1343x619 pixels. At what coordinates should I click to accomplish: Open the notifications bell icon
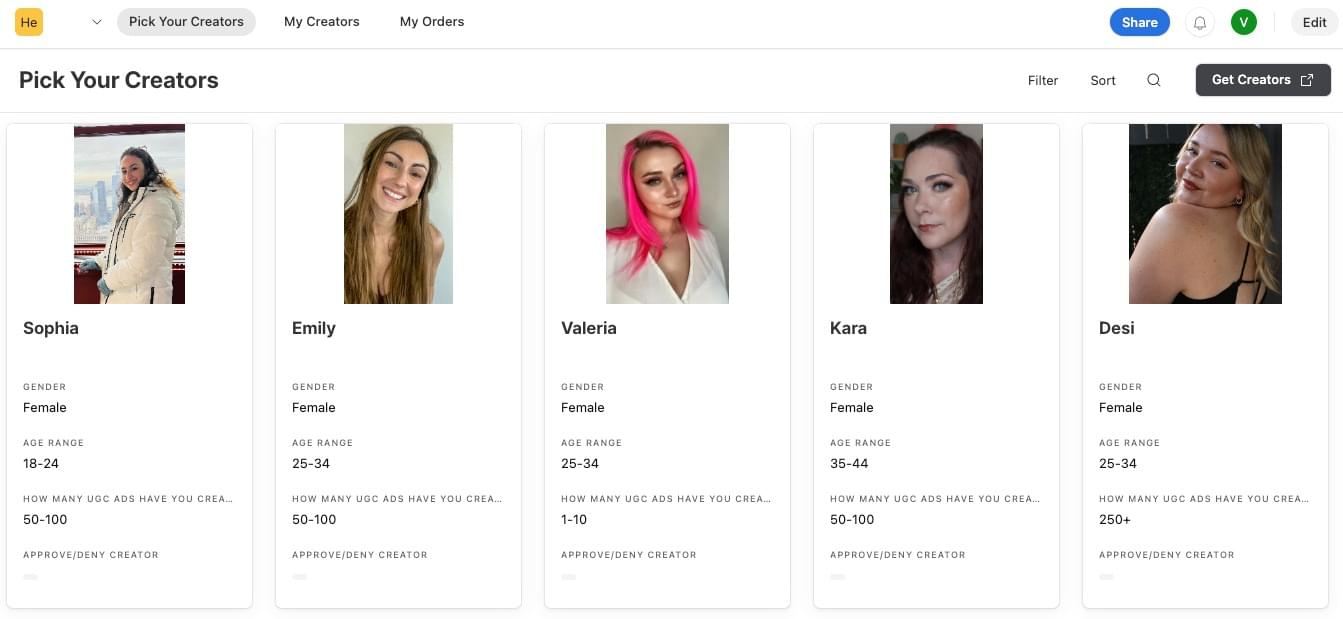pyautogui.click(x=1200, y=22)
